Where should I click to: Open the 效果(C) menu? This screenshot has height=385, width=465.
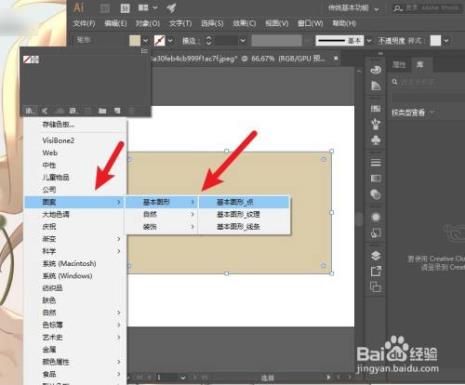pyautogui.click(x=244, y=23)
